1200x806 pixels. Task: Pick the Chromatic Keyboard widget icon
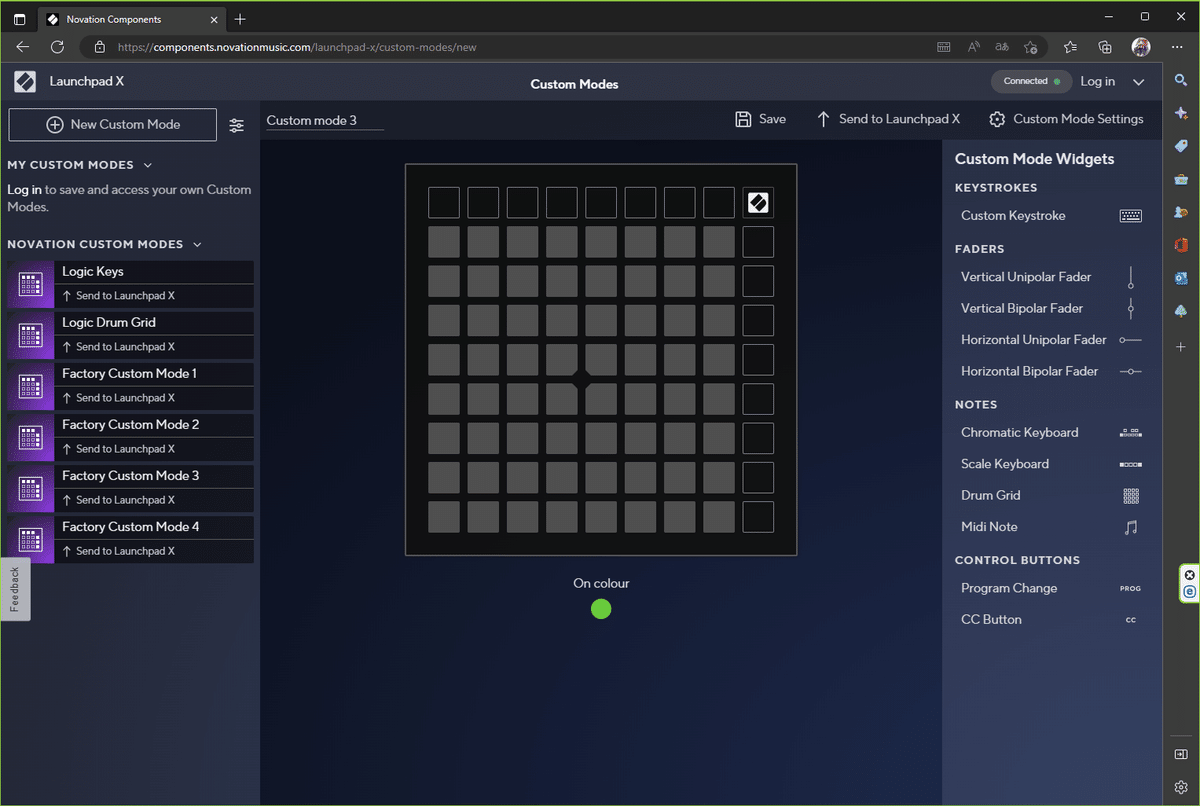(x=1131, y=433)
